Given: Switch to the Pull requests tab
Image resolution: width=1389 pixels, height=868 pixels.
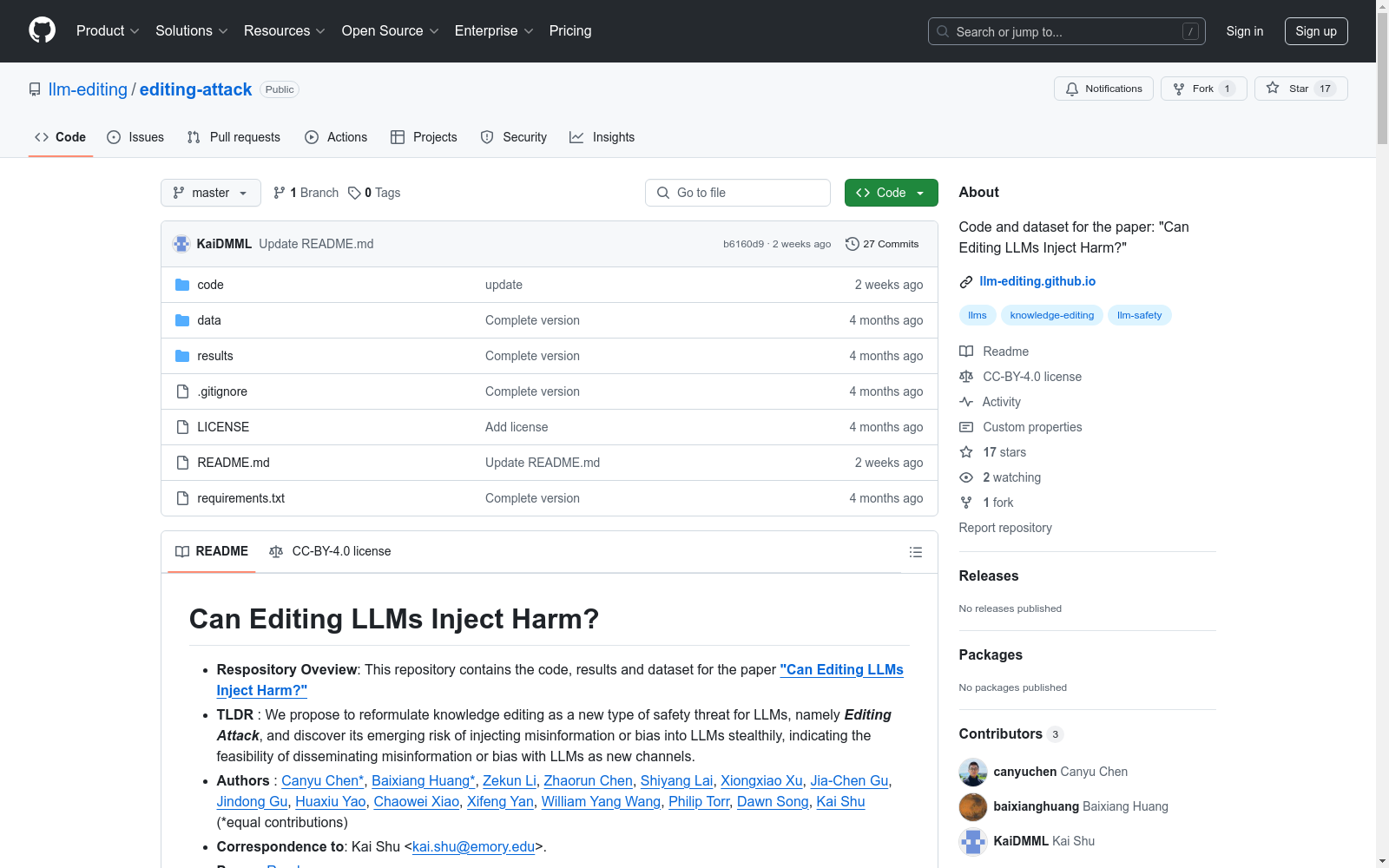Looking at the screenshot, I should 234,137.
